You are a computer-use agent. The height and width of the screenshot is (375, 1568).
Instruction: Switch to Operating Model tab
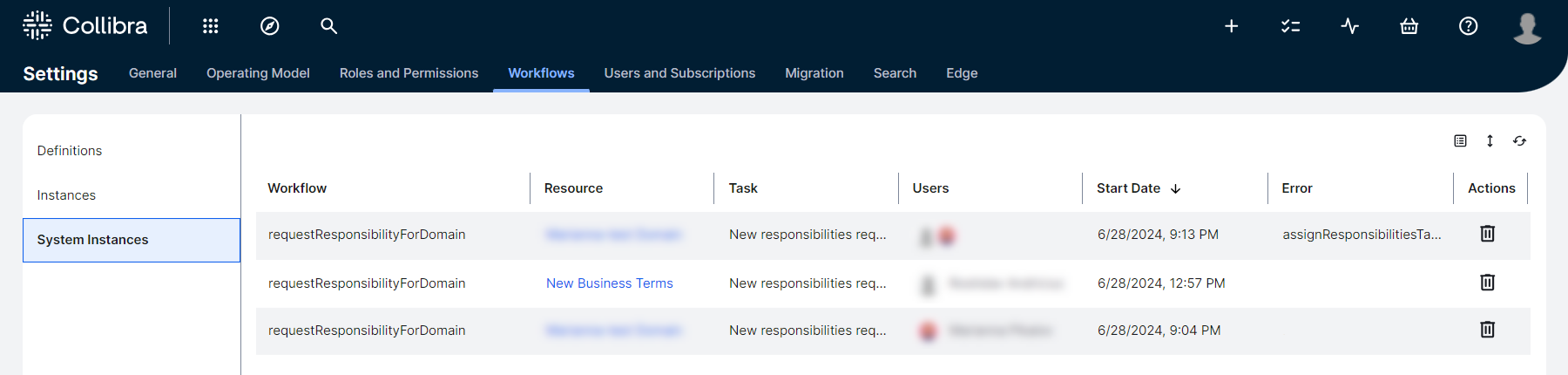point(258,73)
